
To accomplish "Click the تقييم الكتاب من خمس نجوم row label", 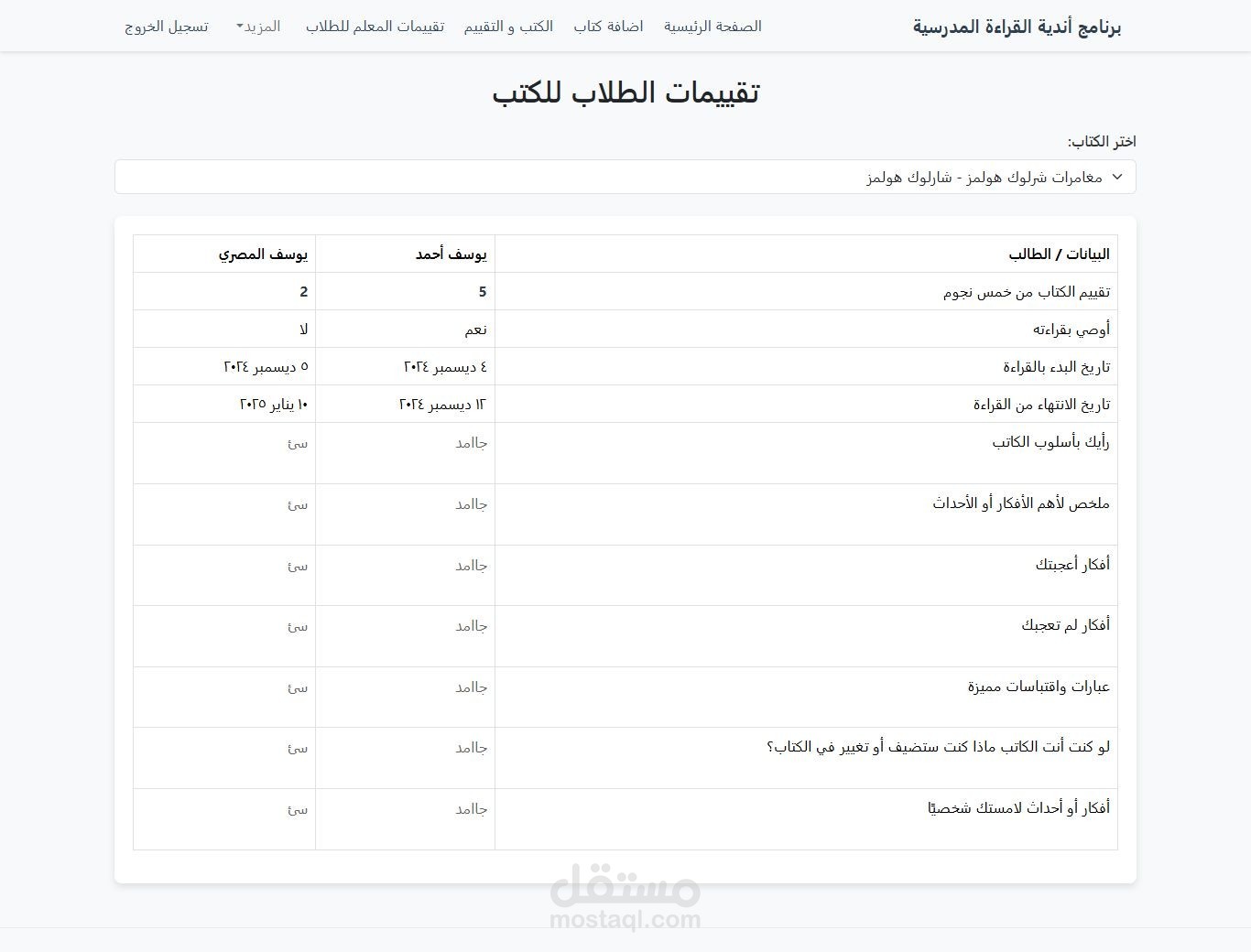I will pyautogui.click(x=1027, y=292).
